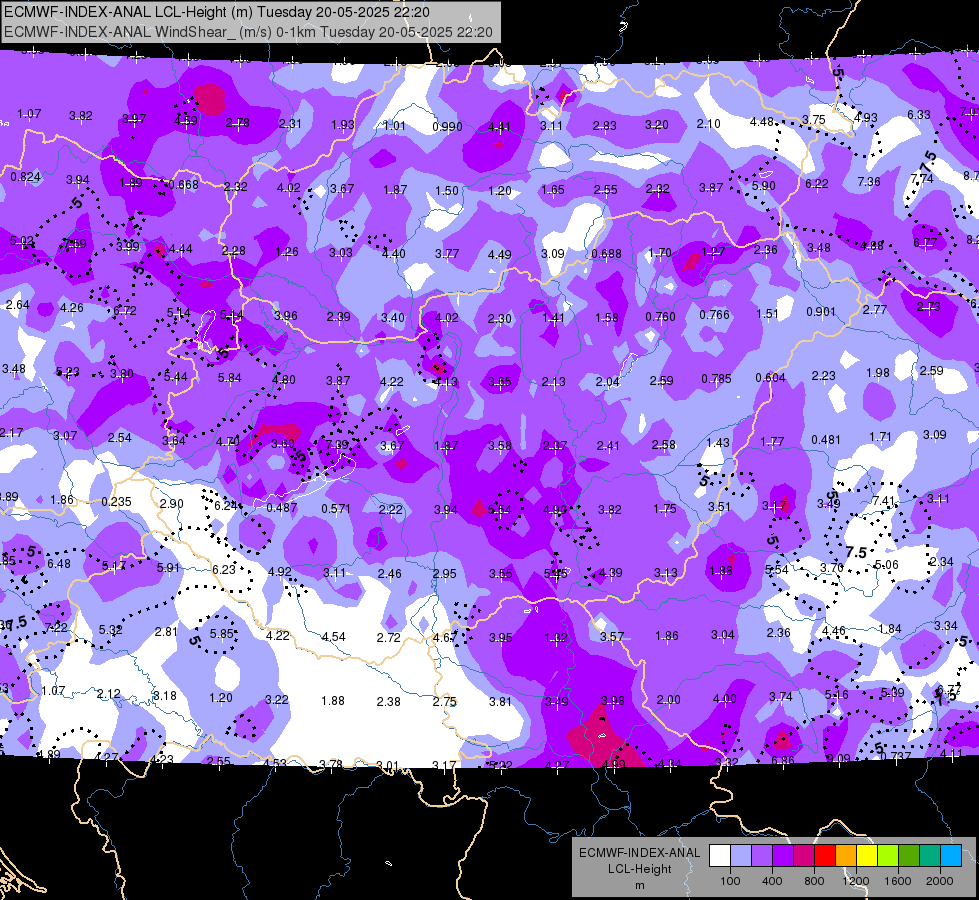This screenshot has width=979, height=900.
Task: Click the wind shear value 4.48
Action: point(762,122)
